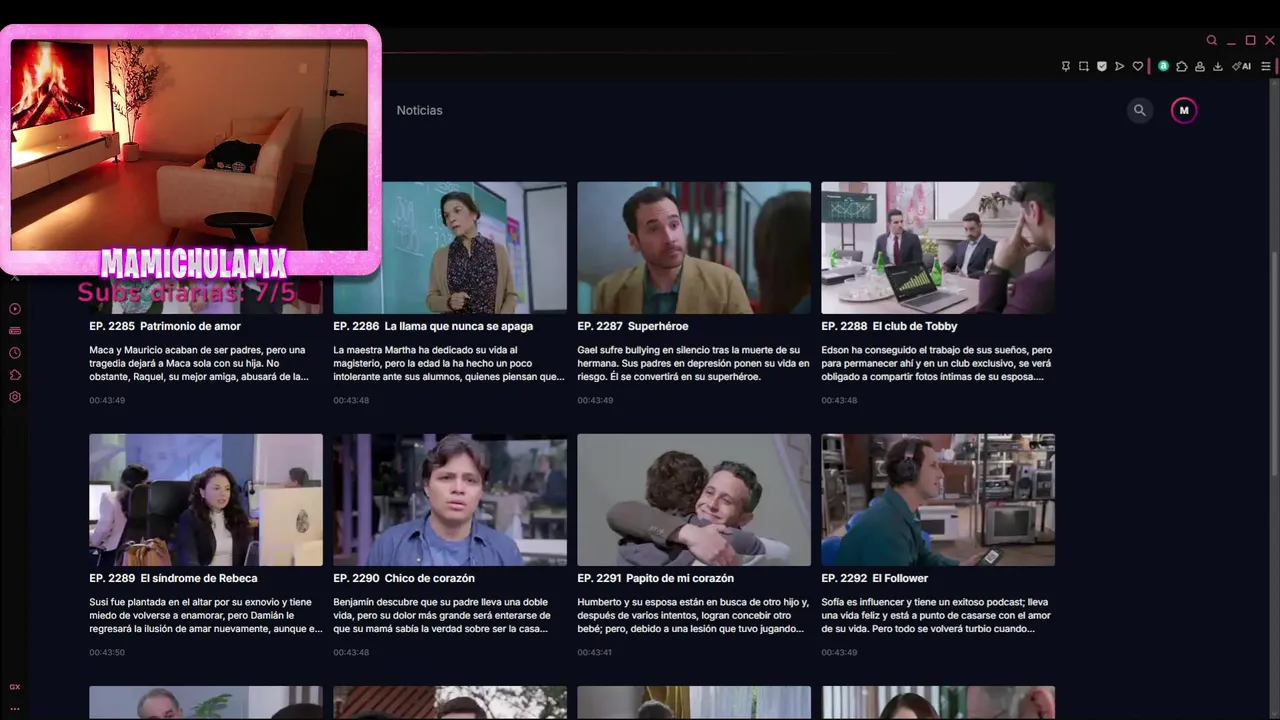
Task: Open the three-dots sidebar menu
Action: coord(15,708)
